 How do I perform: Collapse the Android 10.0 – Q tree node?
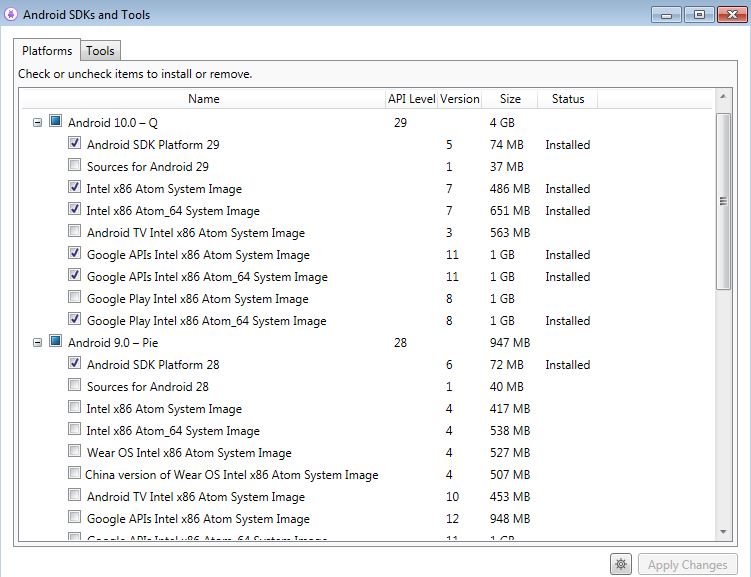(x=37, y=123)
